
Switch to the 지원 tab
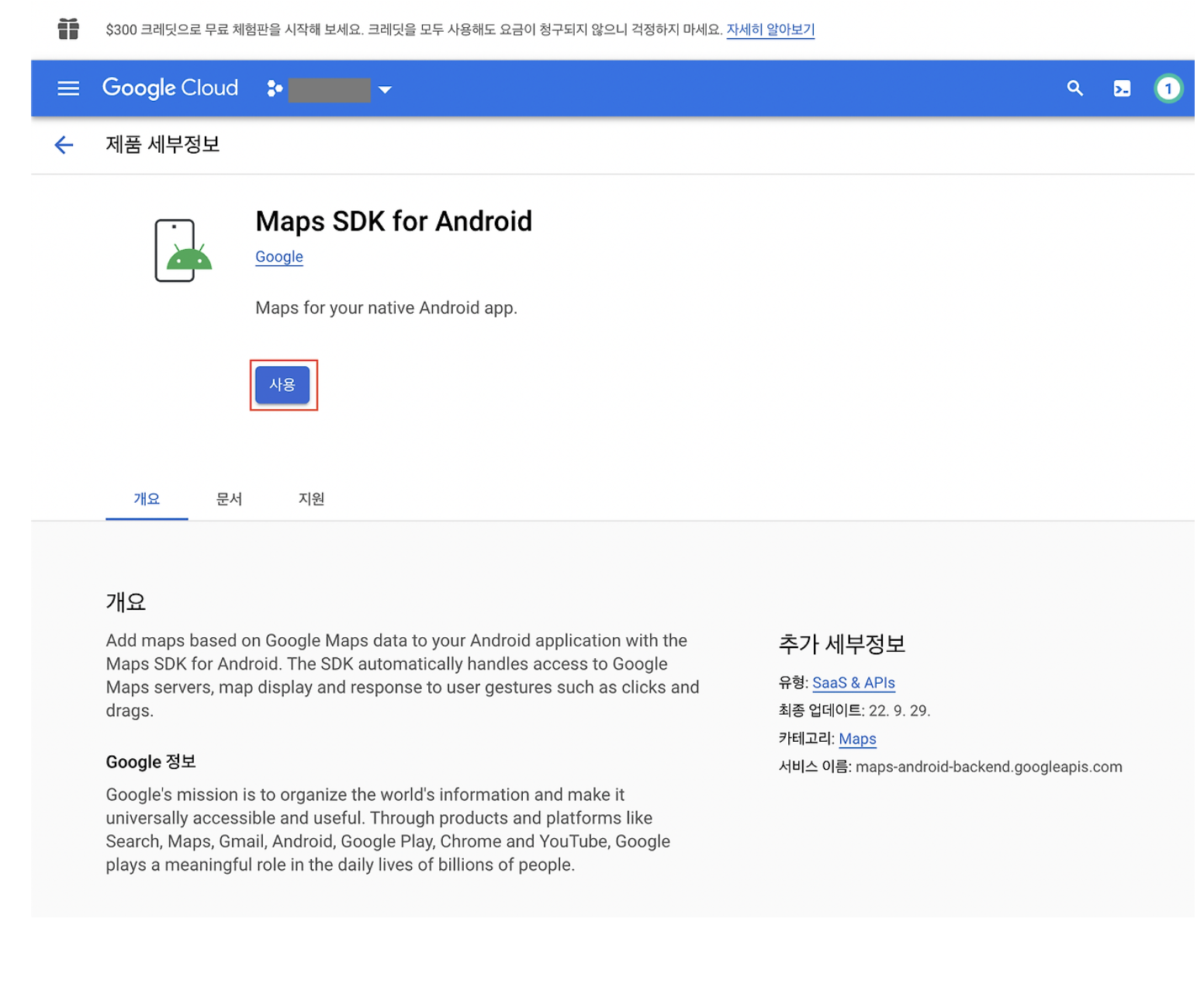point(311,499)
